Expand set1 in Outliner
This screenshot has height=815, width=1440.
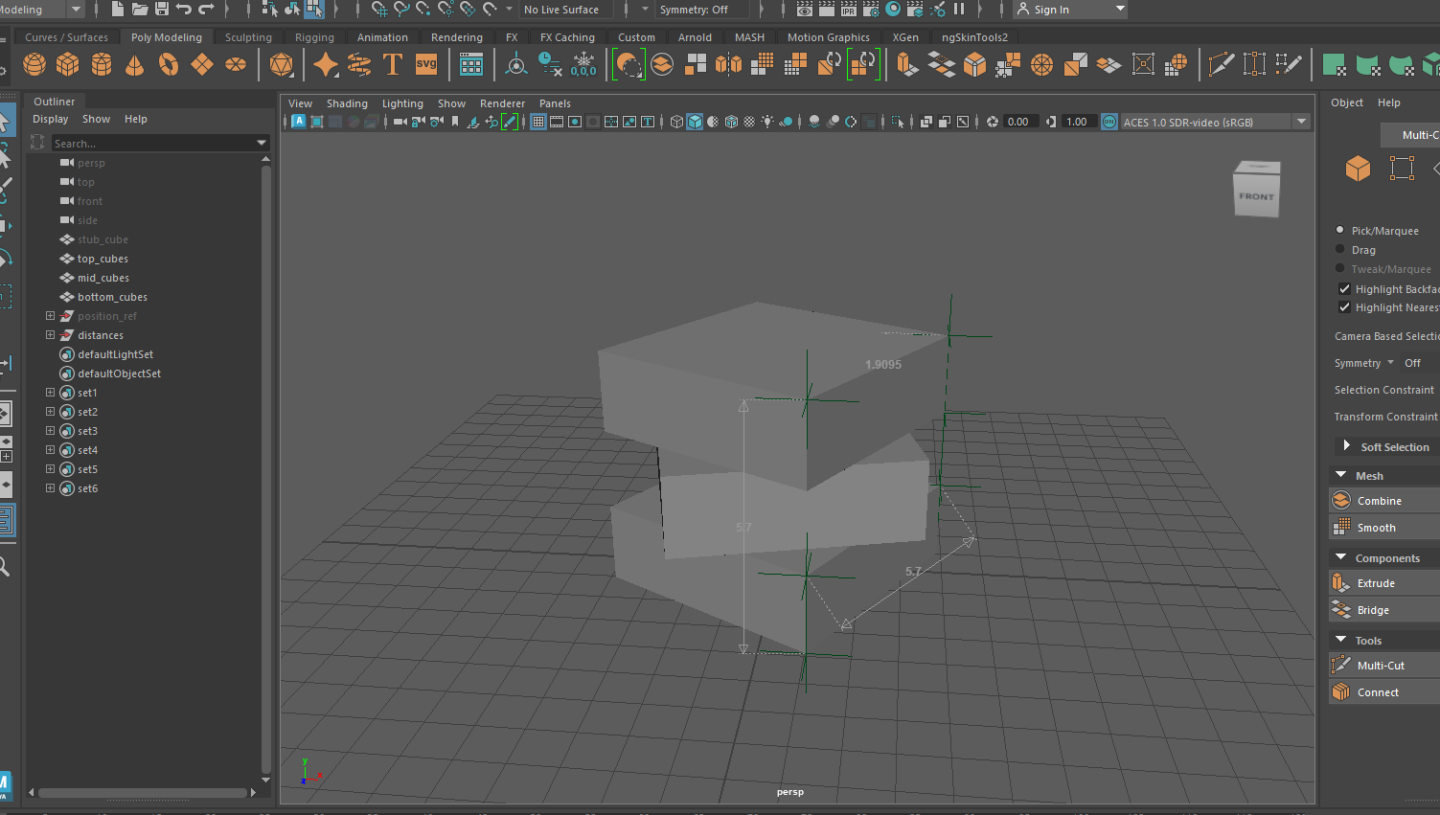point(50,393)
